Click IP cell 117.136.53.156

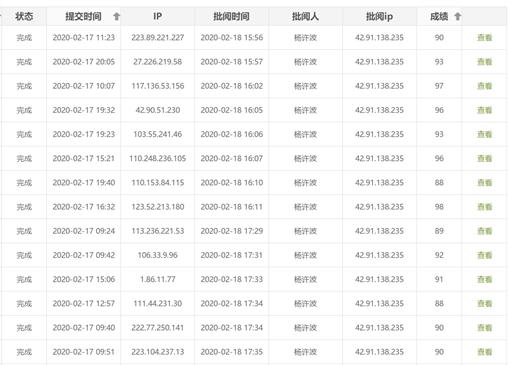coord(158,86)
